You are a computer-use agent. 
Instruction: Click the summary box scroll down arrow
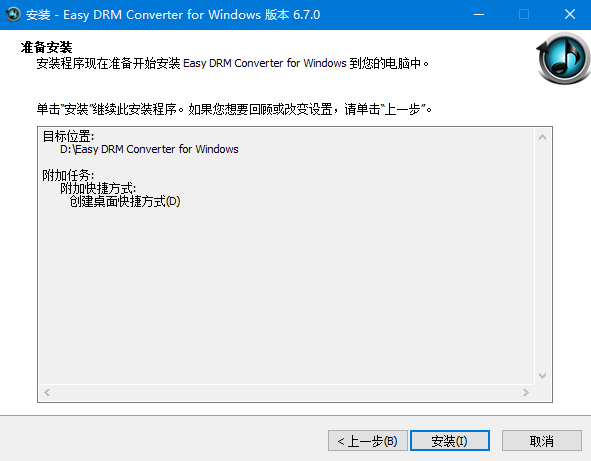point(542,376)
